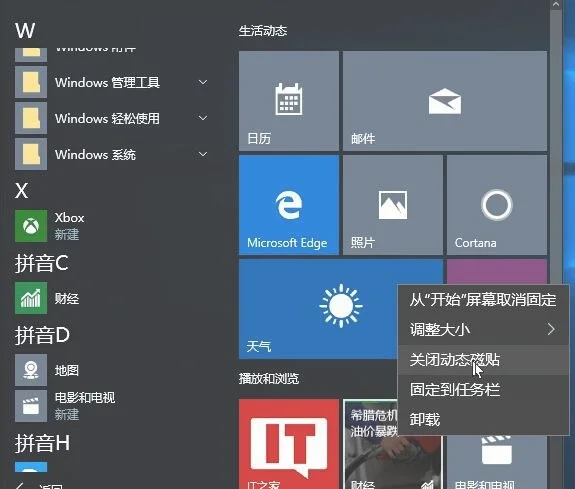Launch the Microsoft Edge tile
This screenshot has width=575, height=489.
[x=289, y=205]
